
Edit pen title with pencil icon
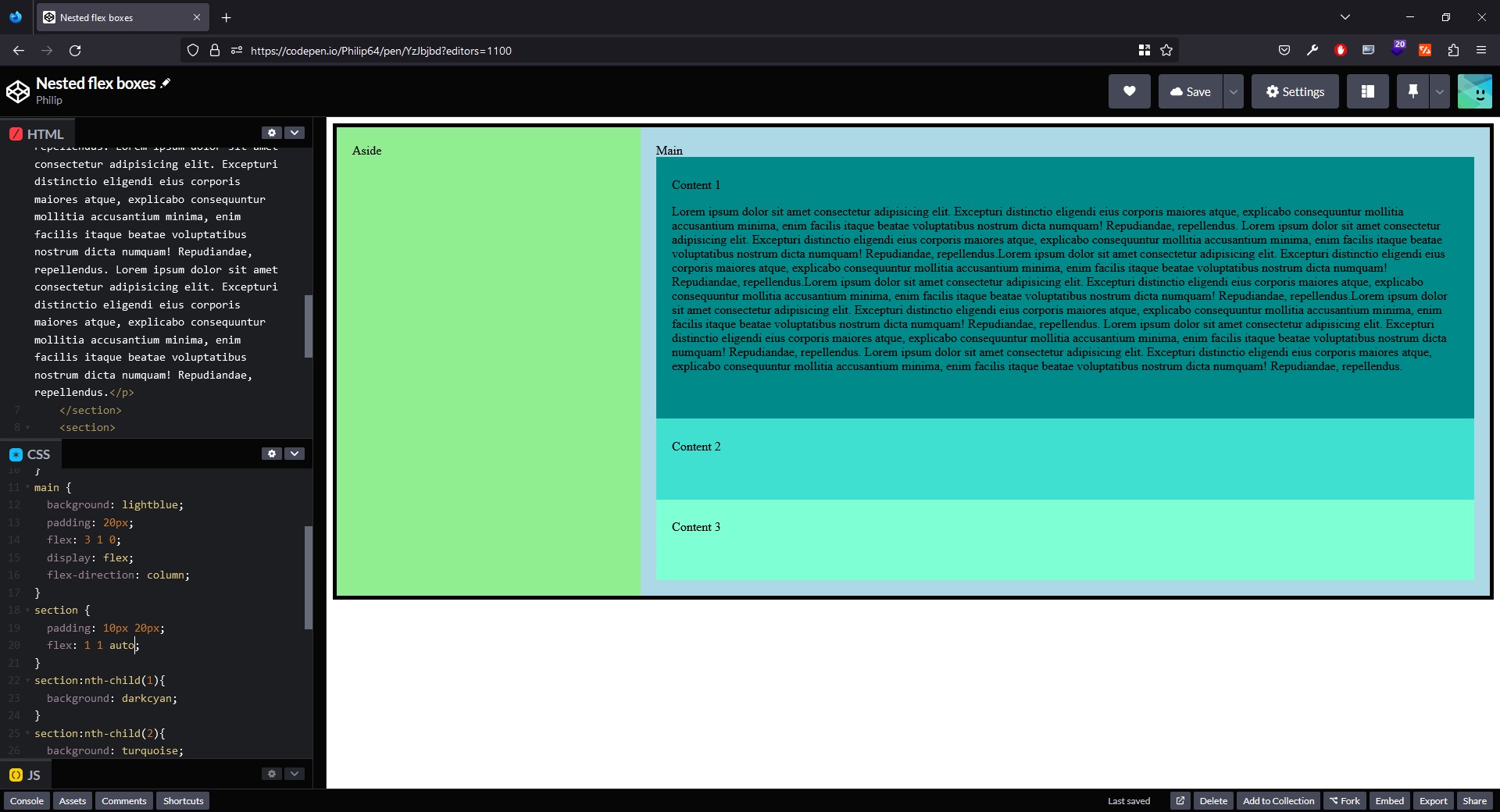click(166, 83)
